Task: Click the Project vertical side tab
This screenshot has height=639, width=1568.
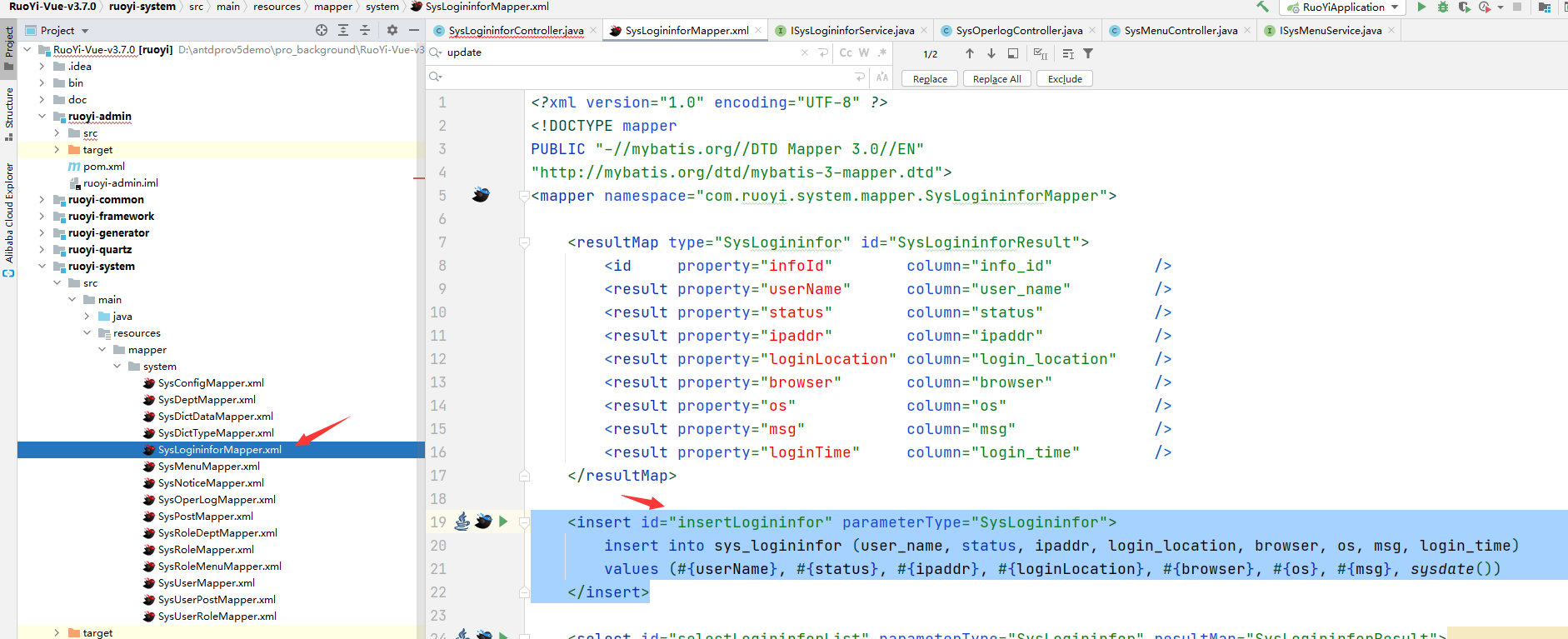Action: tap(8, 47)
